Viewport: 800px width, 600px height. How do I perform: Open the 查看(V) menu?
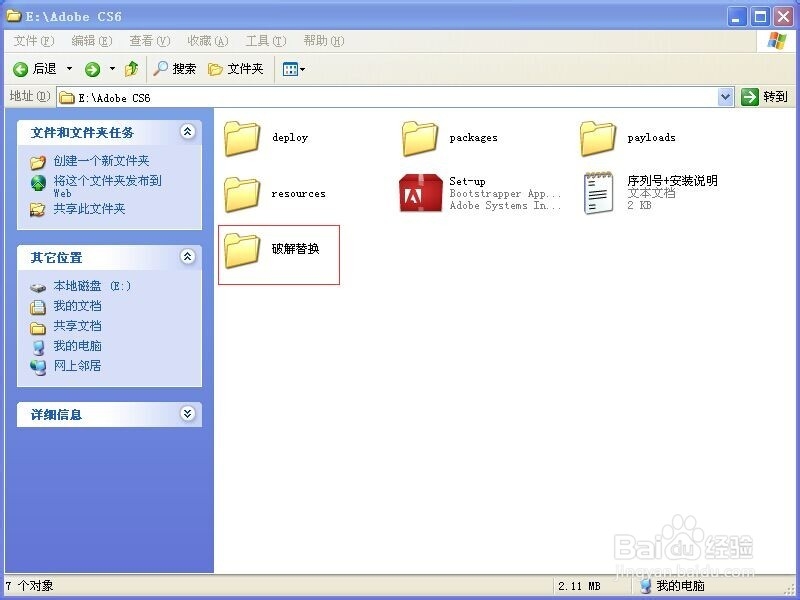(x=149, y=41)
